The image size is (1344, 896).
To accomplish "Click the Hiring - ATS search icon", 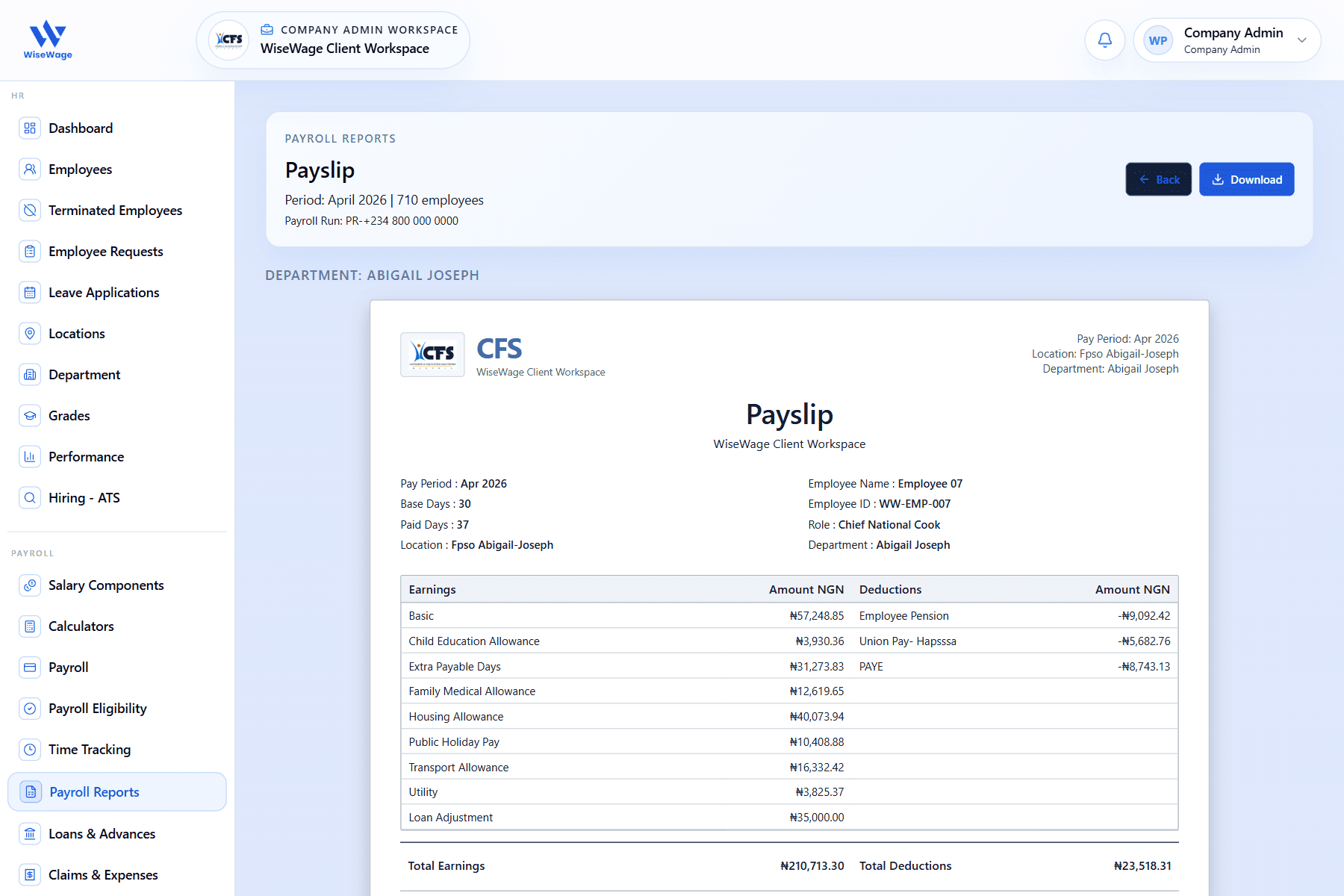I will point(30,498).
